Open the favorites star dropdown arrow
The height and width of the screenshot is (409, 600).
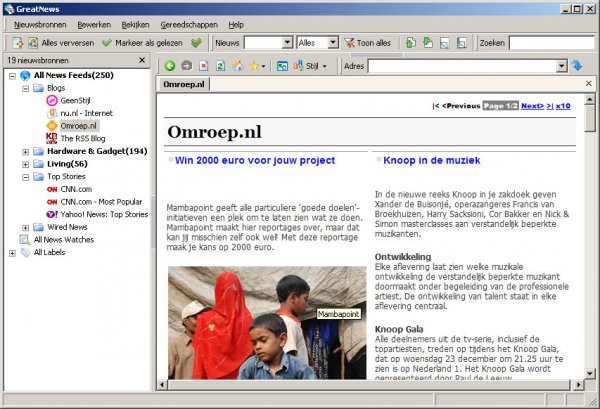point(263,66)
